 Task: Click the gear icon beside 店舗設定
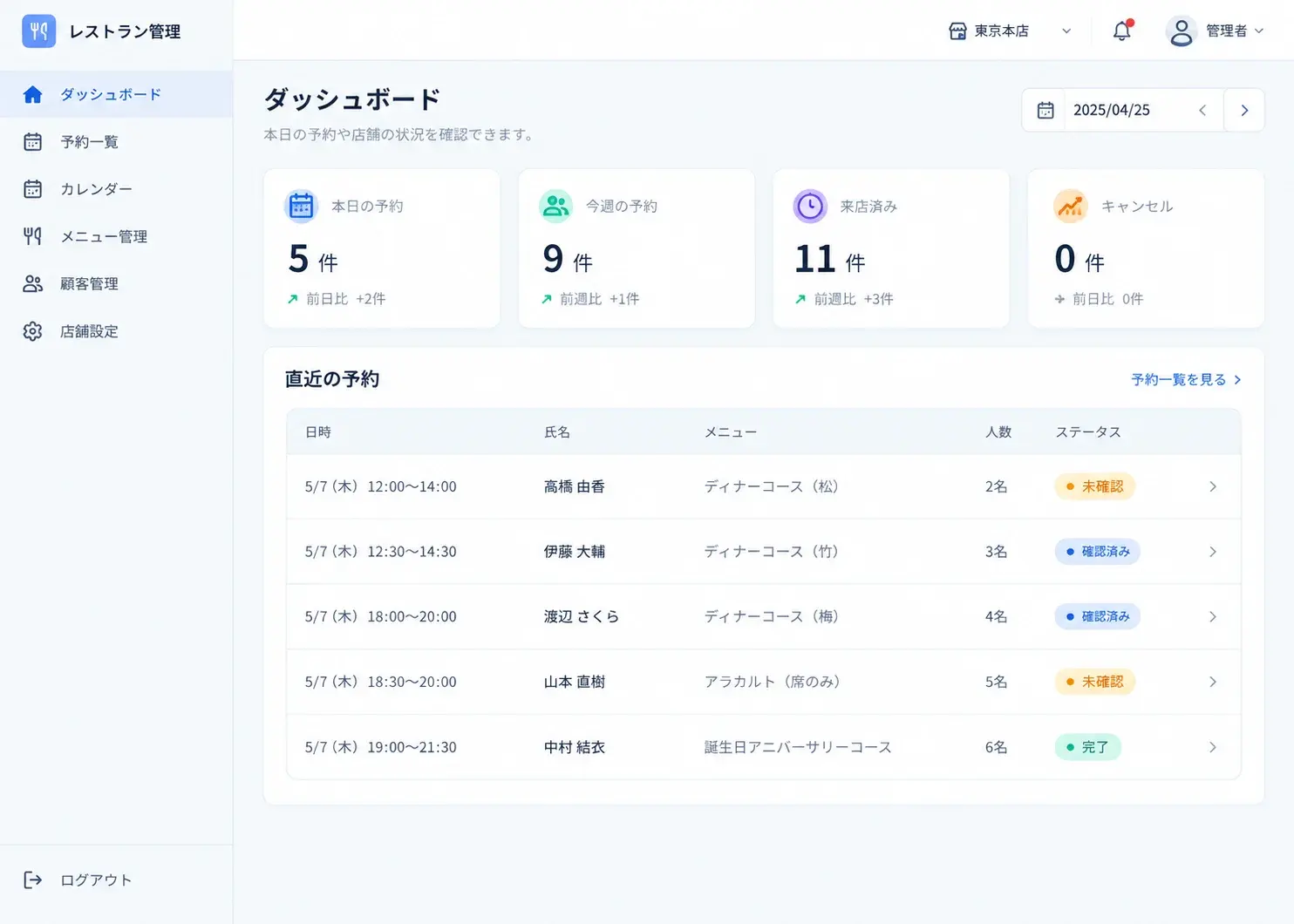coord(33,331)
